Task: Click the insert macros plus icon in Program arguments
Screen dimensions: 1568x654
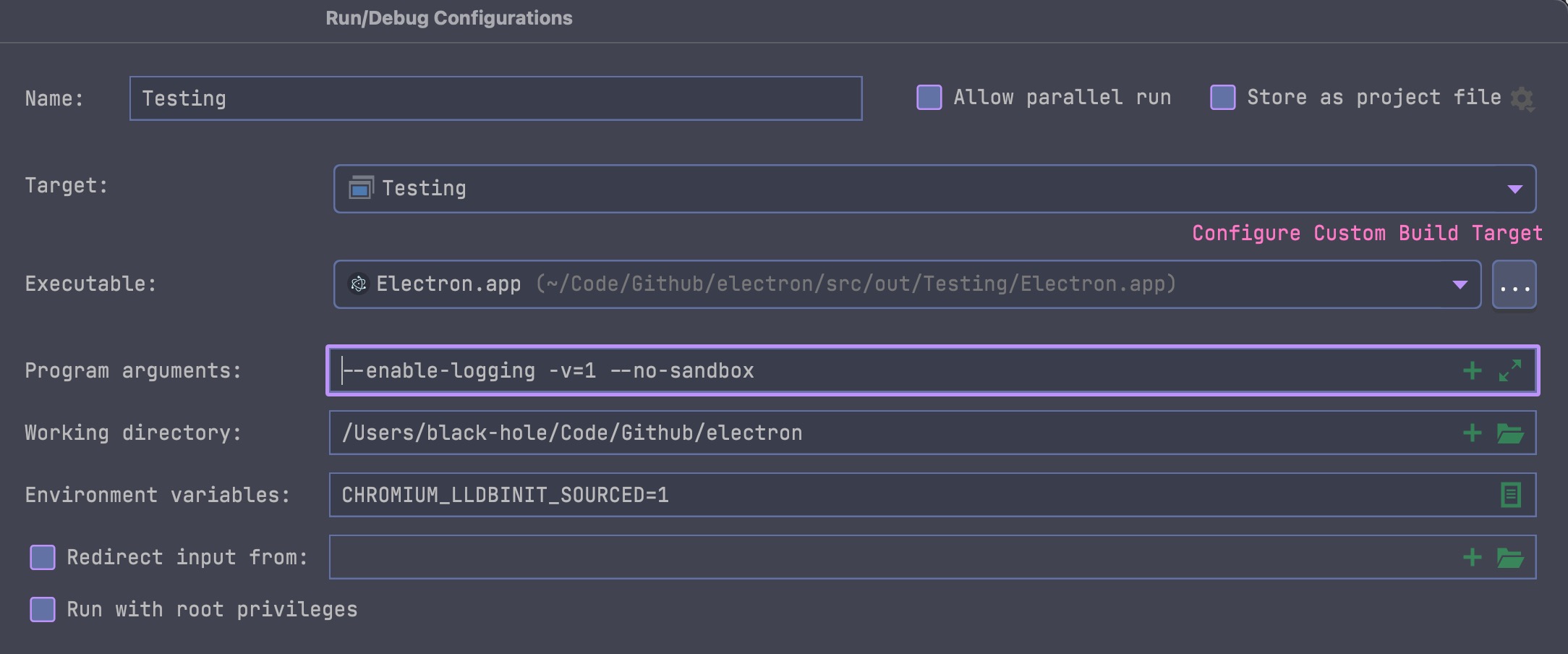Action: pos(1471,370)
